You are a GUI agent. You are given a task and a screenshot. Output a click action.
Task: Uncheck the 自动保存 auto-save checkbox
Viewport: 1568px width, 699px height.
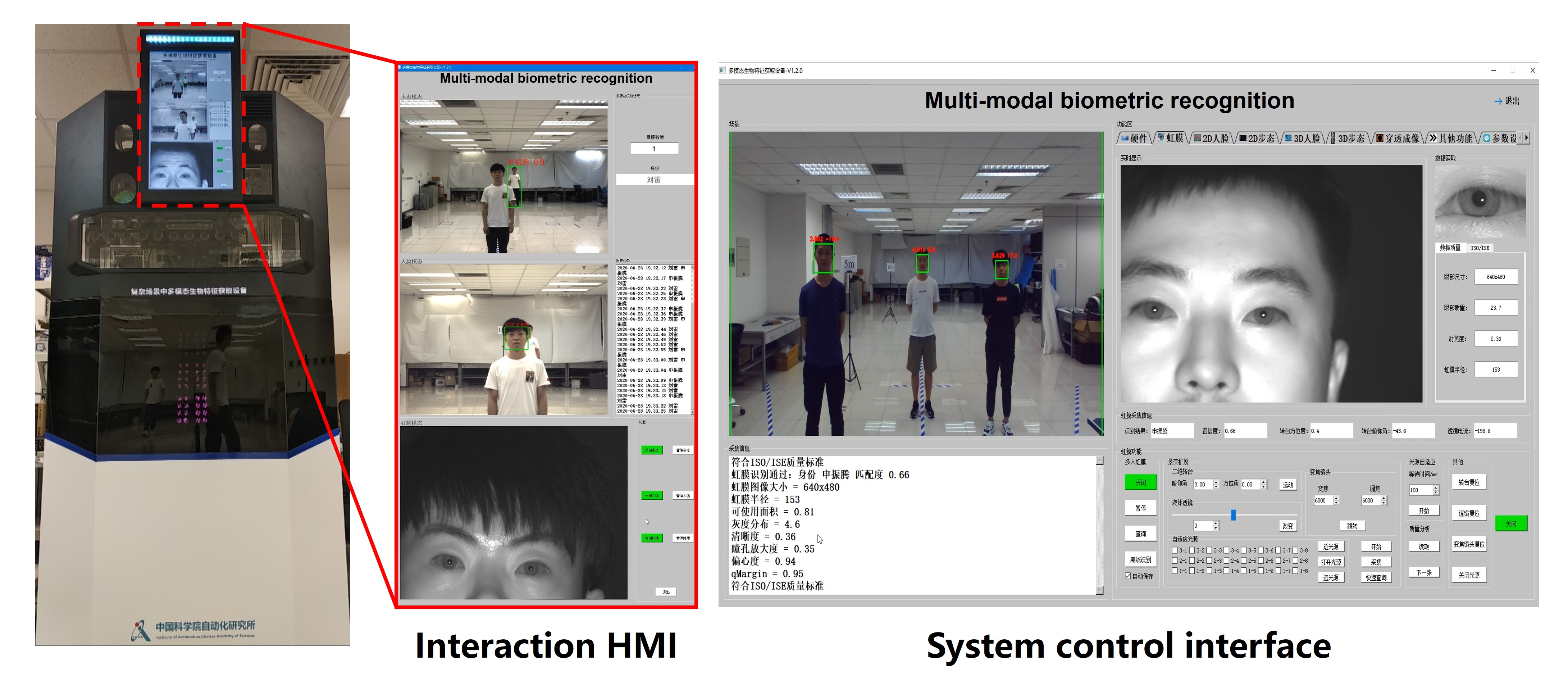[x=1128, y=576]
